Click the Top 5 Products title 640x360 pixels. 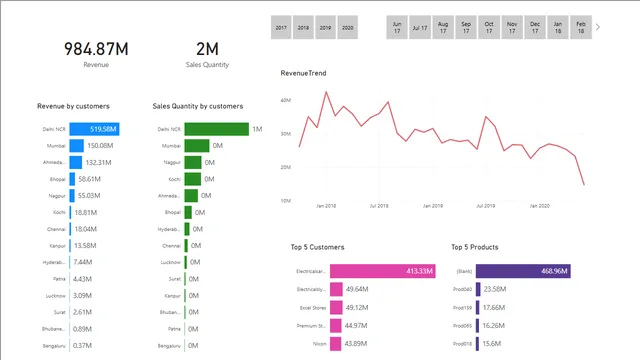[475, 247]
